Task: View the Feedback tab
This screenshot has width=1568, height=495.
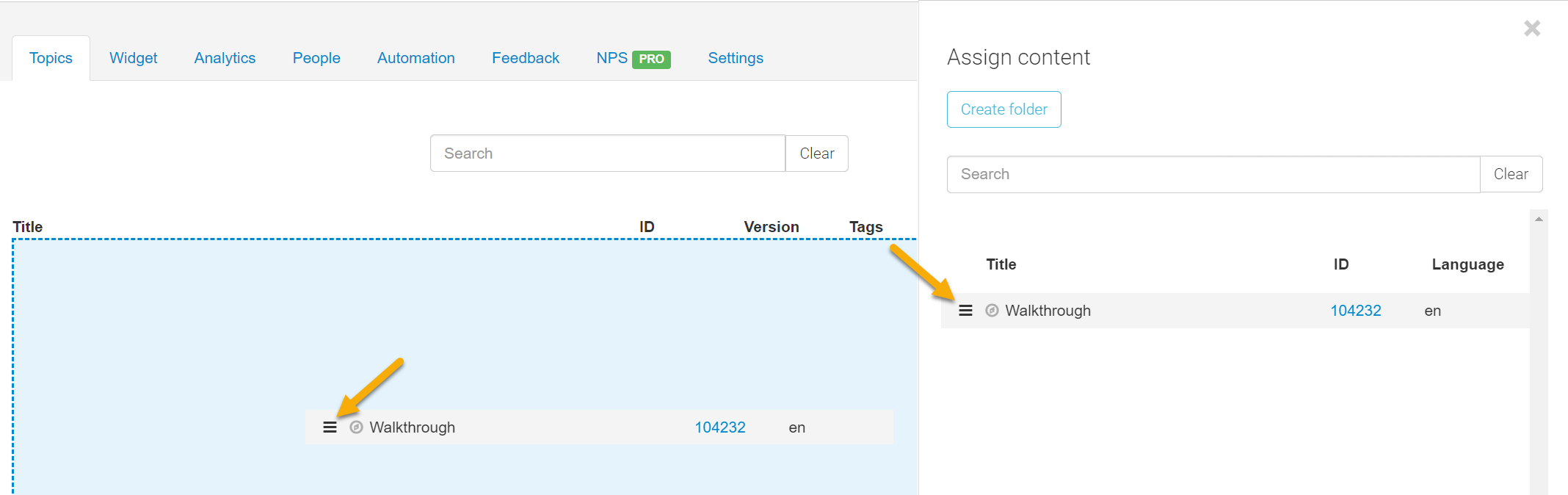Action: tap(526, 58)
